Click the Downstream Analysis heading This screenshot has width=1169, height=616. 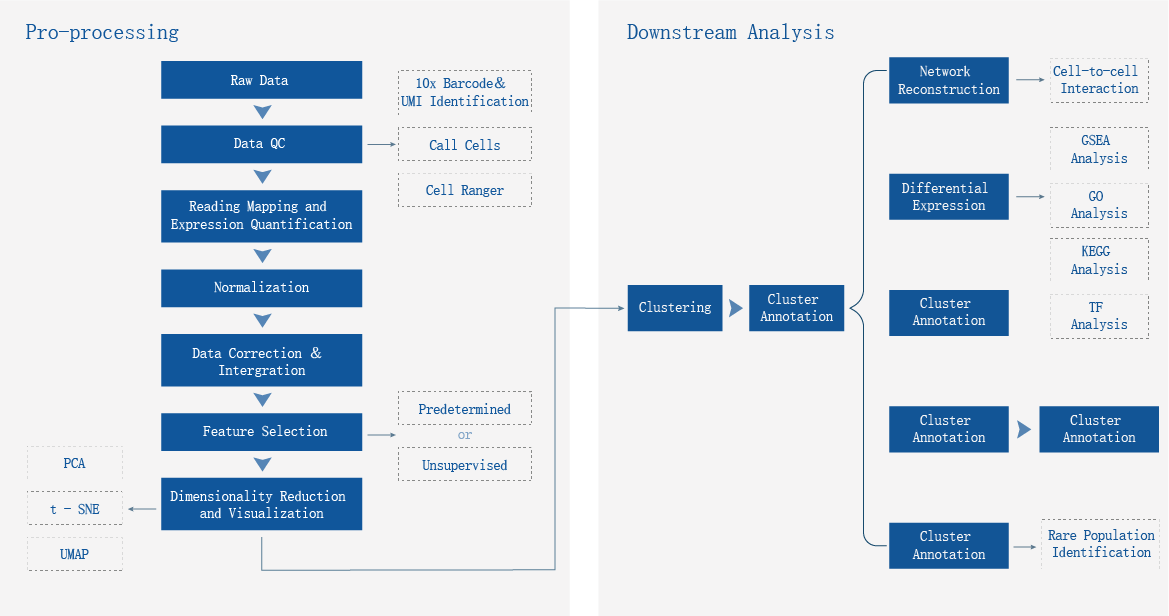730,32
